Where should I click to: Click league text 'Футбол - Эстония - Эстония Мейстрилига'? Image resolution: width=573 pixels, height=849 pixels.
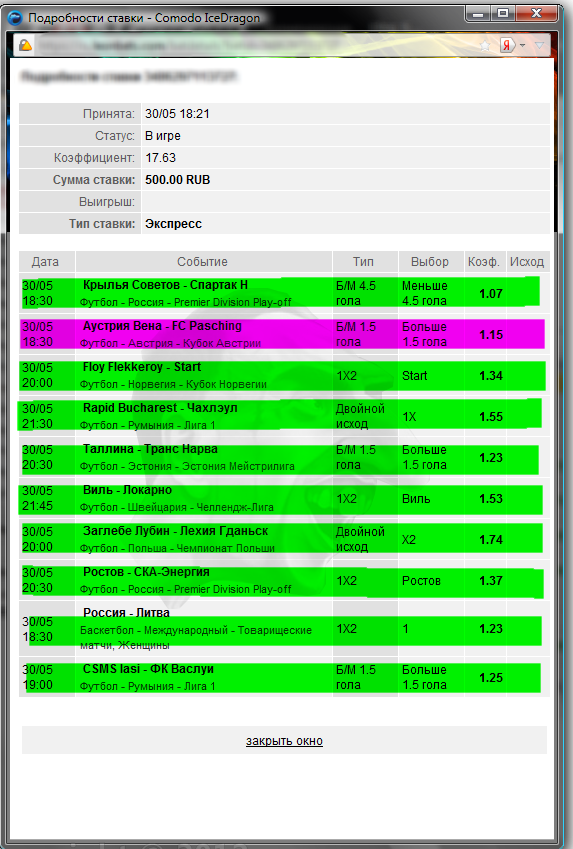coord(187,466)
